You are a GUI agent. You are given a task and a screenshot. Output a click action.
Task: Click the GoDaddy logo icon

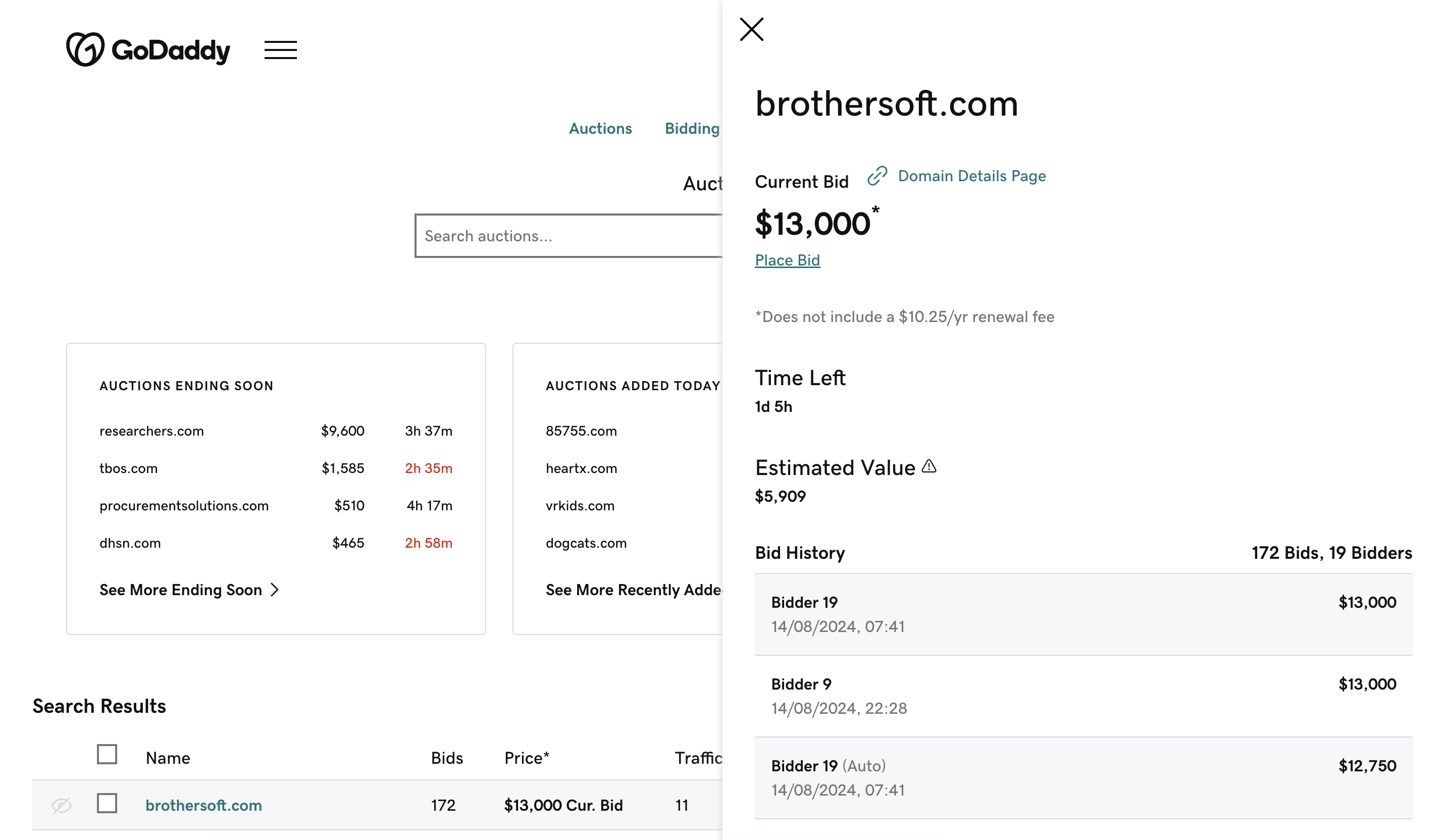[85, 49]
